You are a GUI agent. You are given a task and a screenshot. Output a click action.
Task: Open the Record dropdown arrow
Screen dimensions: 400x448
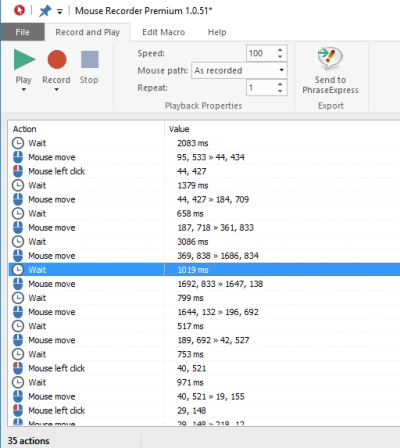56,89
